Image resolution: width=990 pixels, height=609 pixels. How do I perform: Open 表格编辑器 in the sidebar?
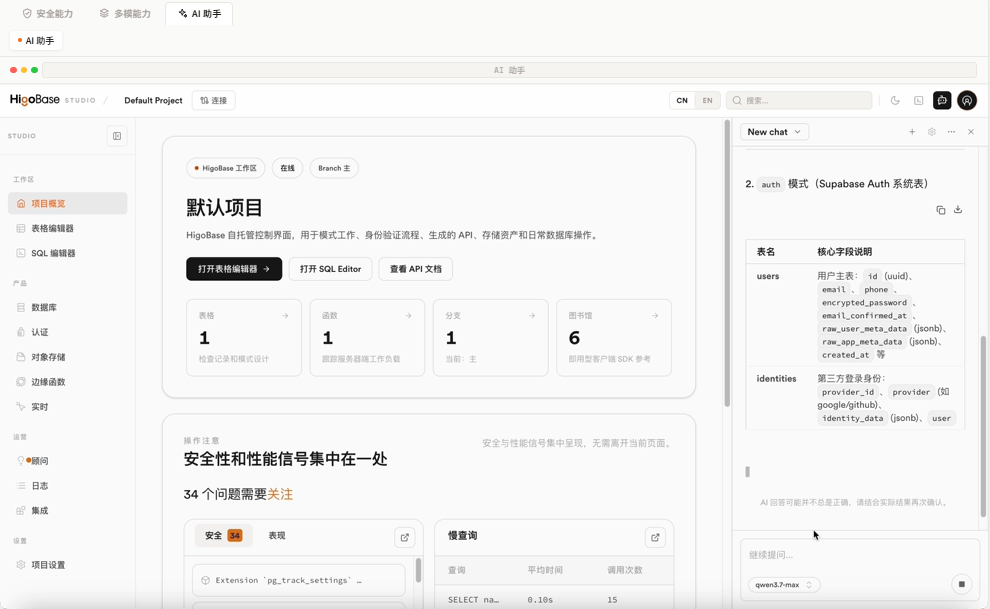click(68, 228)
